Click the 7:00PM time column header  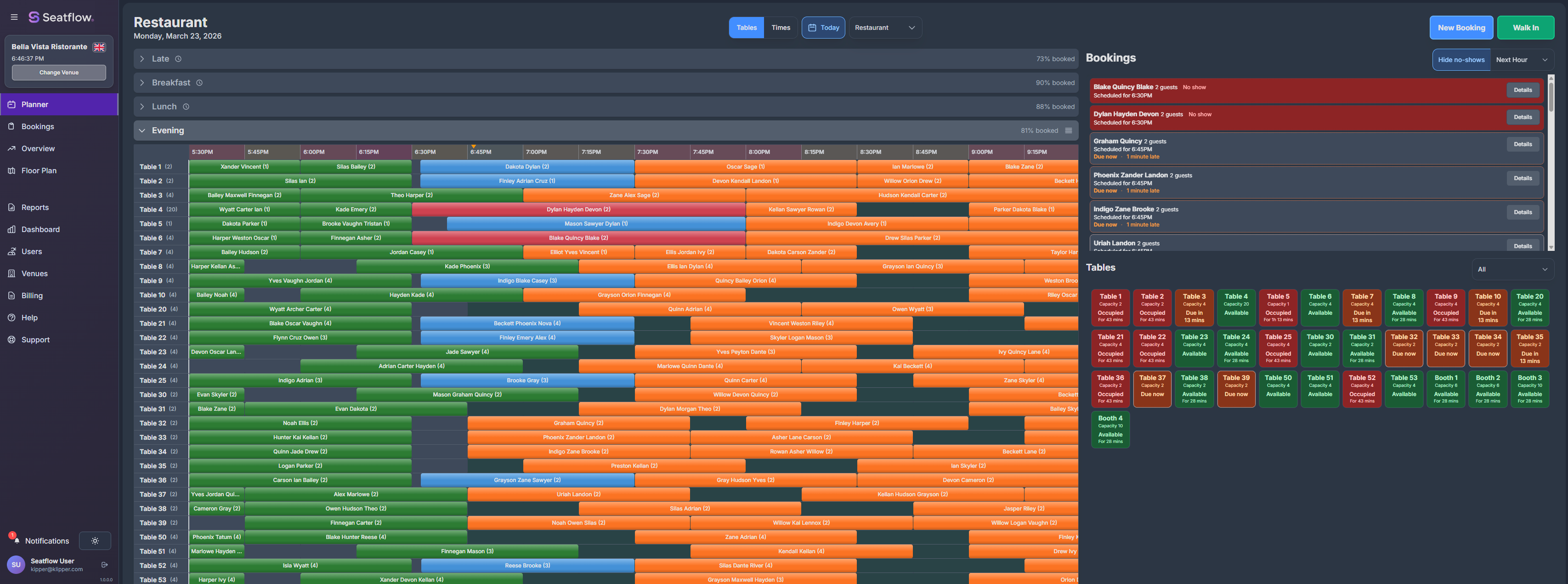[549, 152]
